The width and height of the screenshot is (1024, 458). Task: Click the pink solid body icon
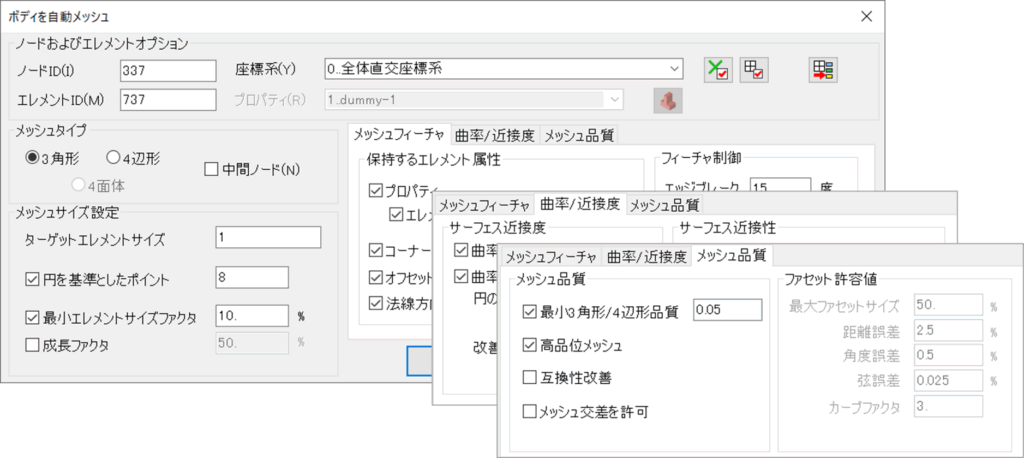[667, 100]
